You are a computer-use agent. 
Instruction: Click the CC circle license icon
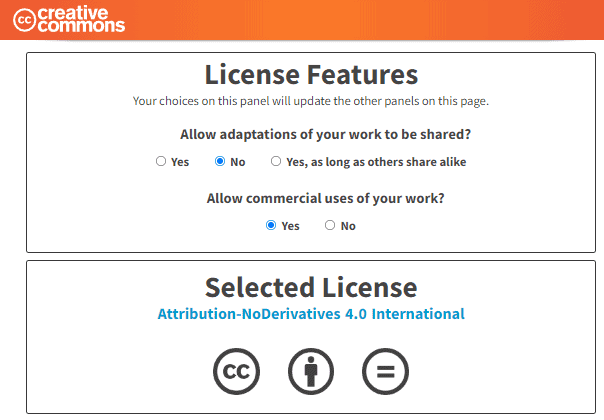[237, 371]
